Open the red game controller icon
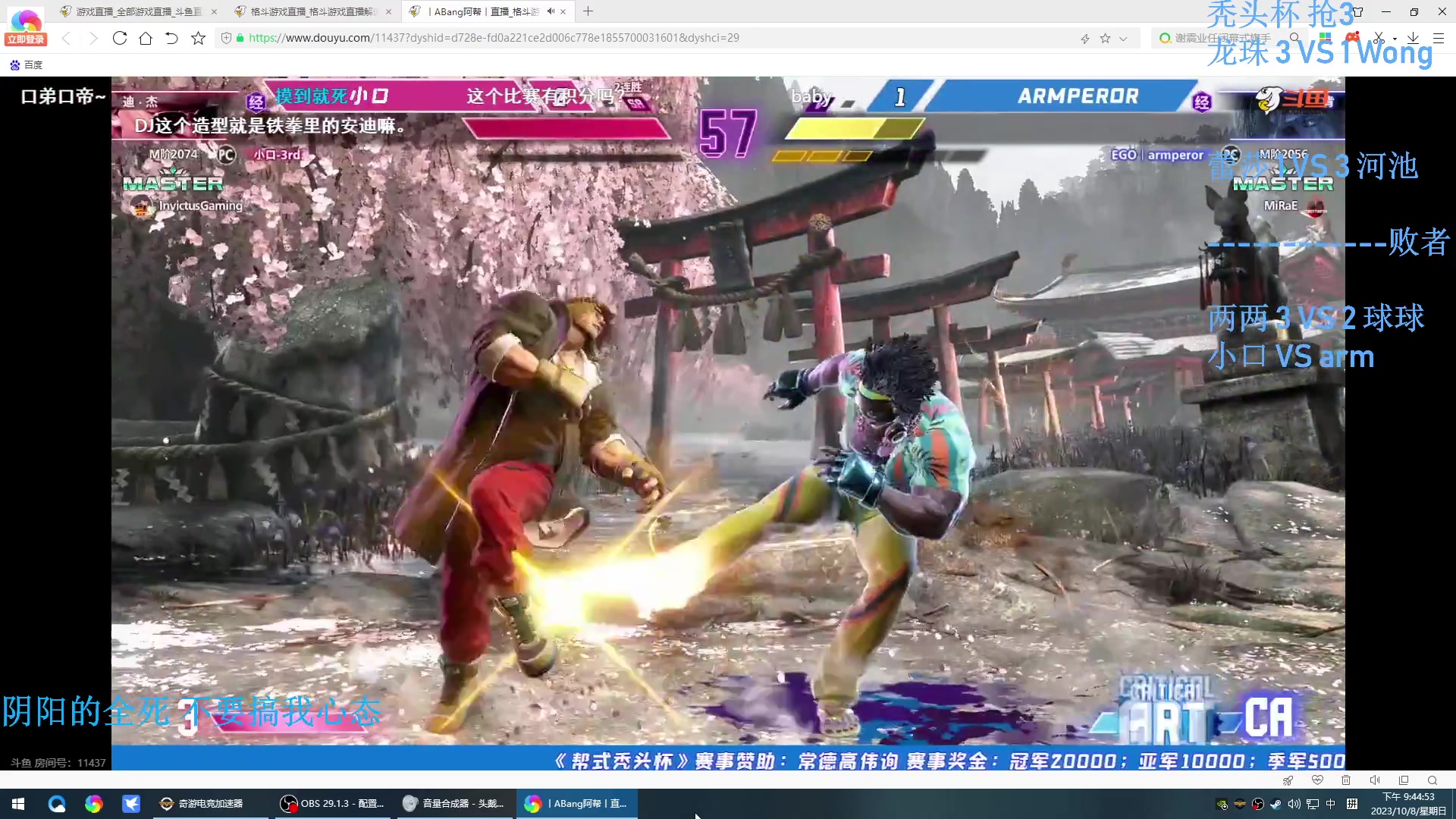Screen dimensions: 1456x819 [x=1351, y=38]
